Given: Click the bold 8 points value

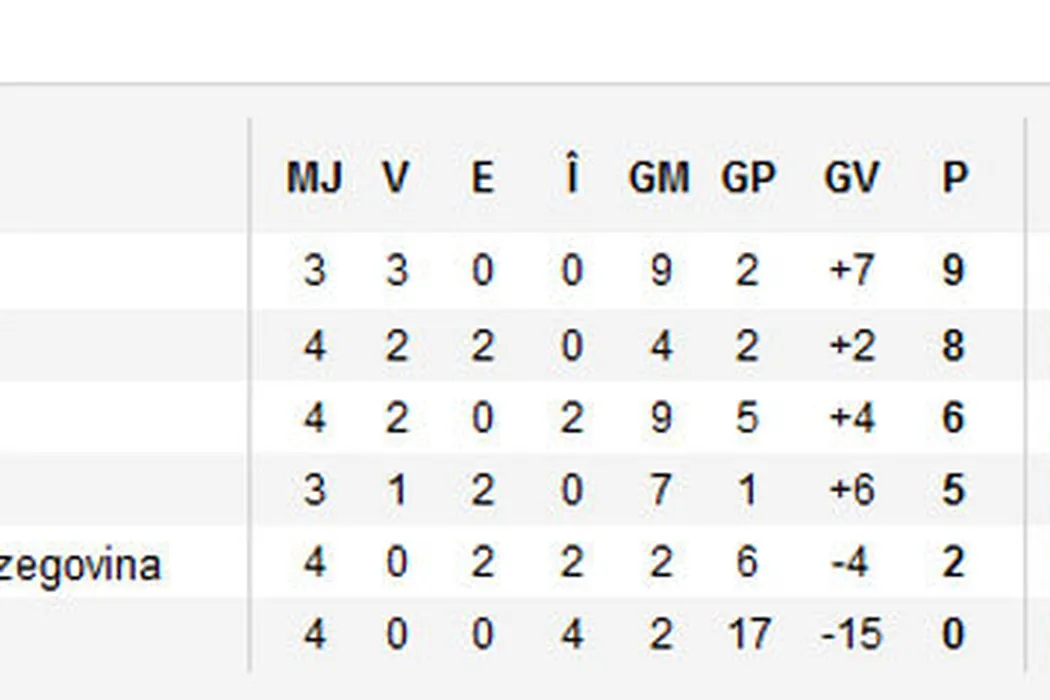Looking at the screenshot, I should click(x=954, y=345).
